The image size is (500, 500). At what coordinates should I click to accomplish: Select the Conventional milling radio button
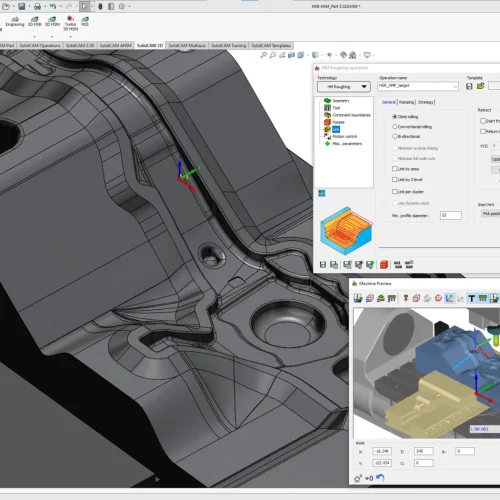(395, 127)
